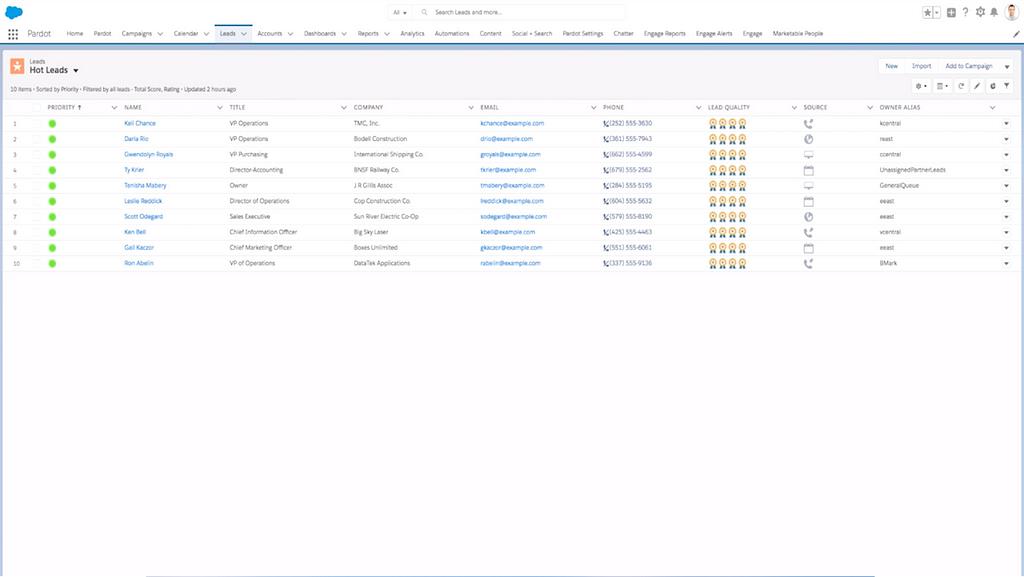Click Darla Ric's green priority indicator
Viewport: 1024px width, 577px height.
point(52,139)
